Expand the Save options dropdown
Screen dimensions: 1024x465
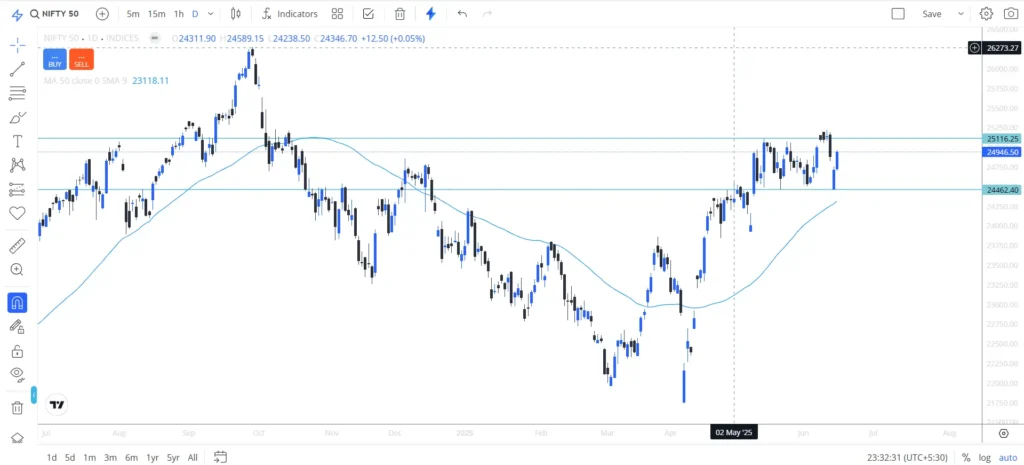tap(961, 14)
